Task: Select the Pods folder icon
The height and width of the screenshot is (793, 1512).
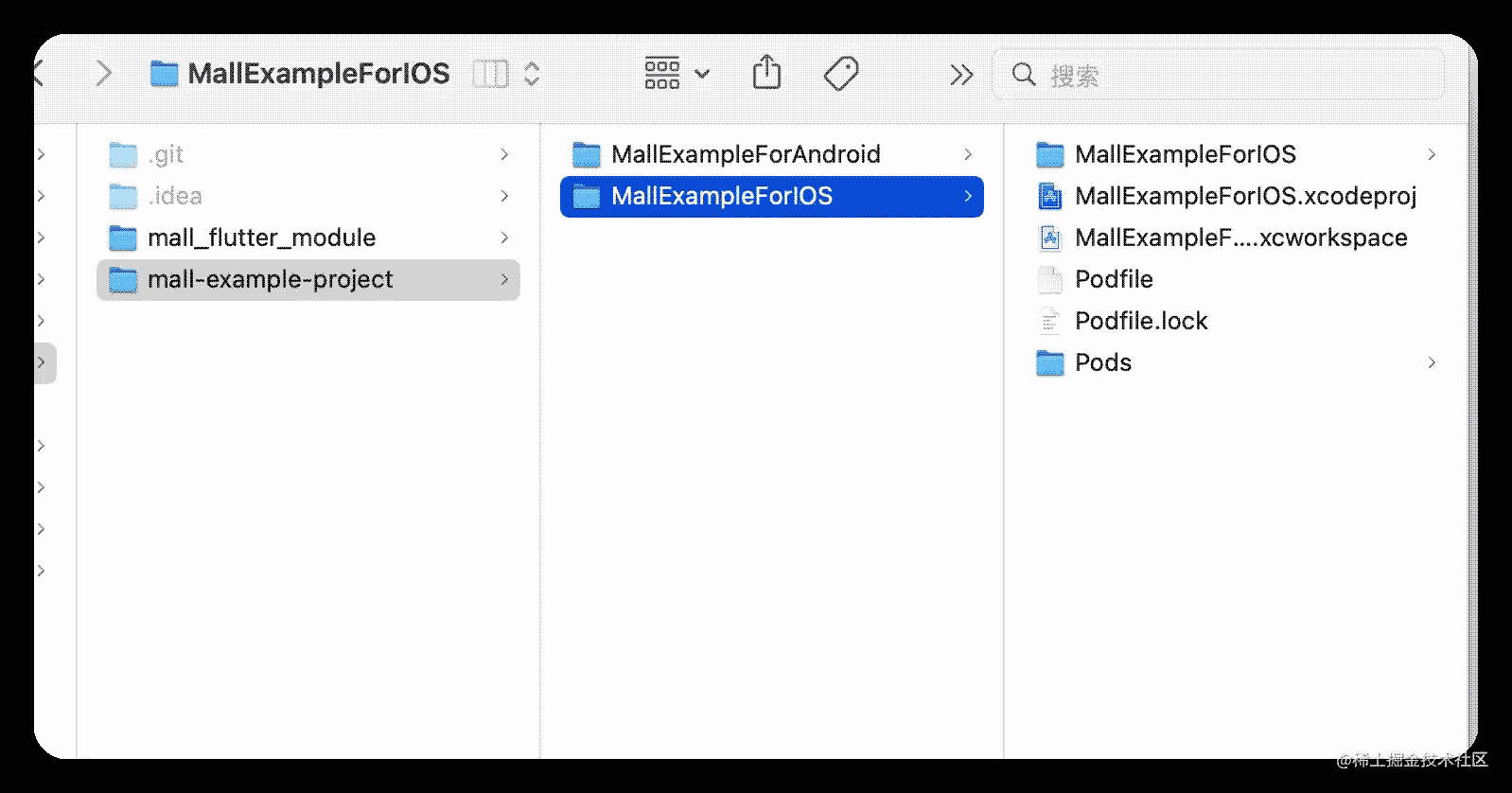Action: pos(1050,362)
